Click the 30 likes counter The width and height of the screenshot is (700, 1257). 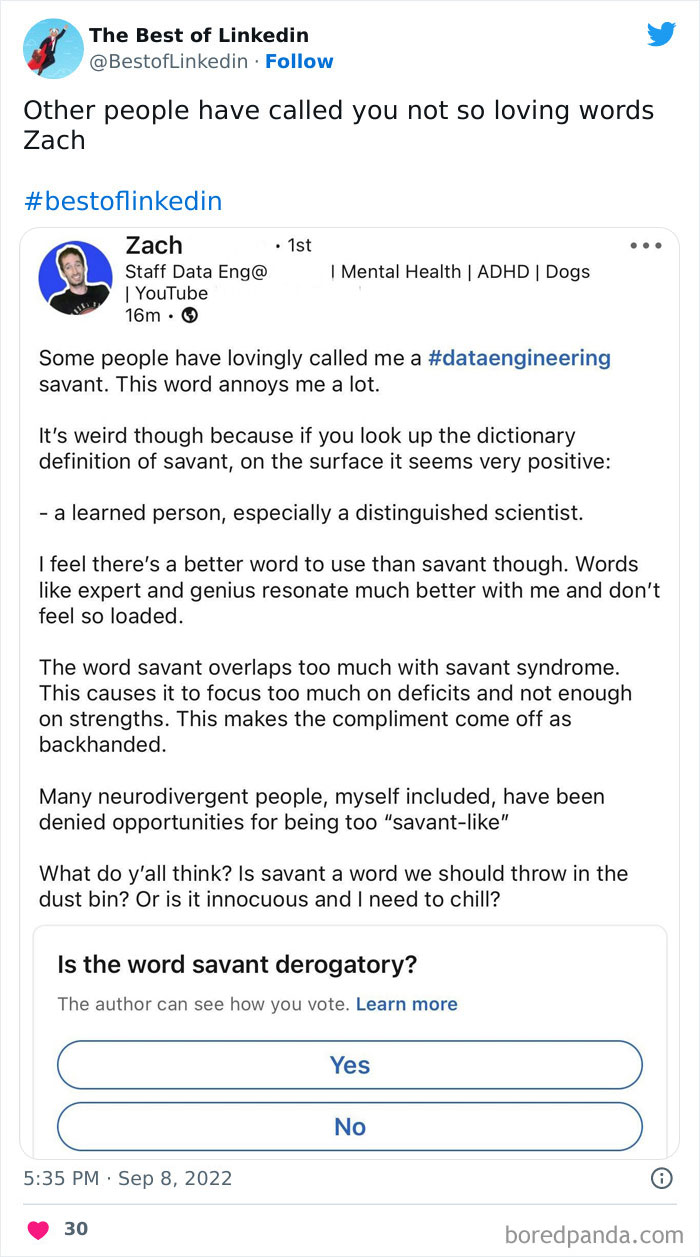point(75,1229)
